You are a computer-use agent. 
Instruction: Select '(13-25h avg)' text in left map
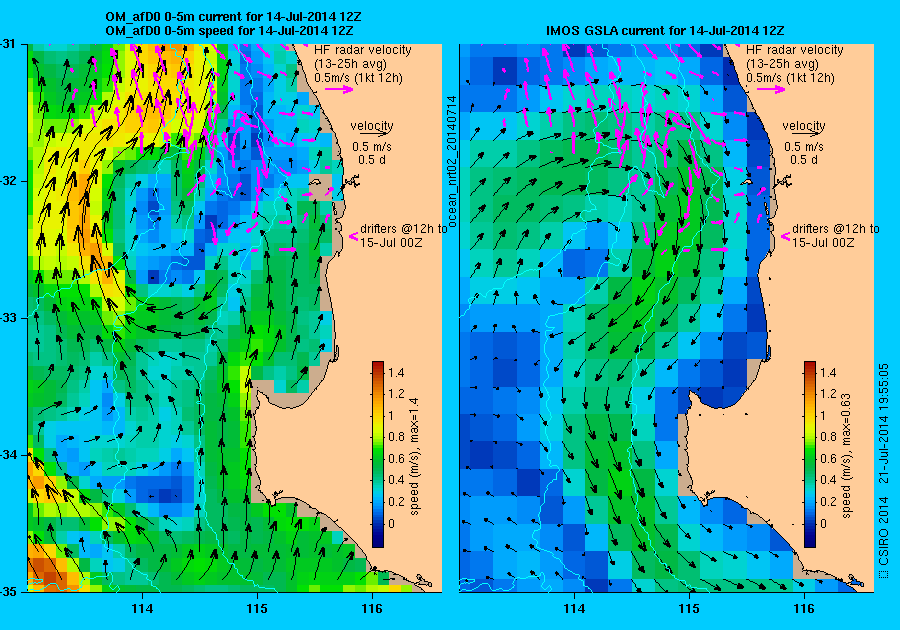[x=350, y=64]
